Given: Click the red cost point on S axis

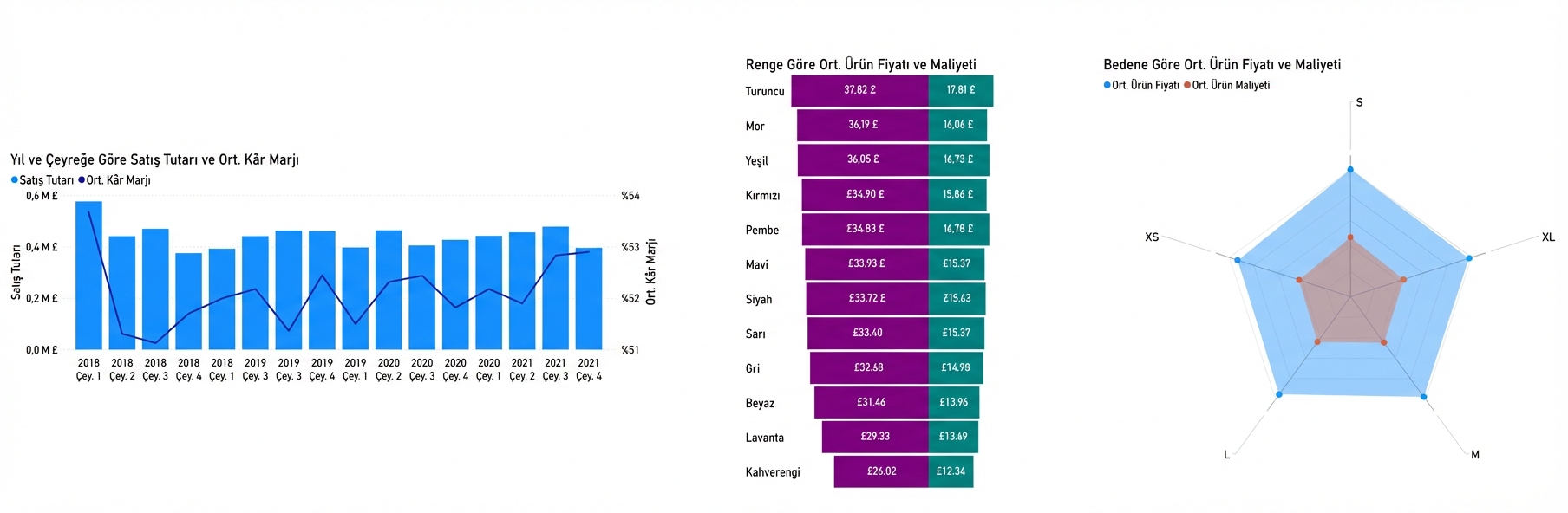Looking at the screenshot, I should pyautogui.click(x=1350, y=237).
